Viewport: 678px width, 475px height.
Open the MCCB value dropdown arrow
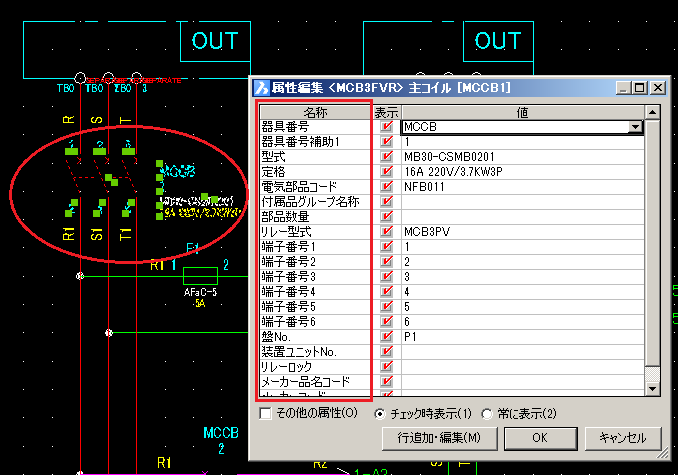coord(635,127)
